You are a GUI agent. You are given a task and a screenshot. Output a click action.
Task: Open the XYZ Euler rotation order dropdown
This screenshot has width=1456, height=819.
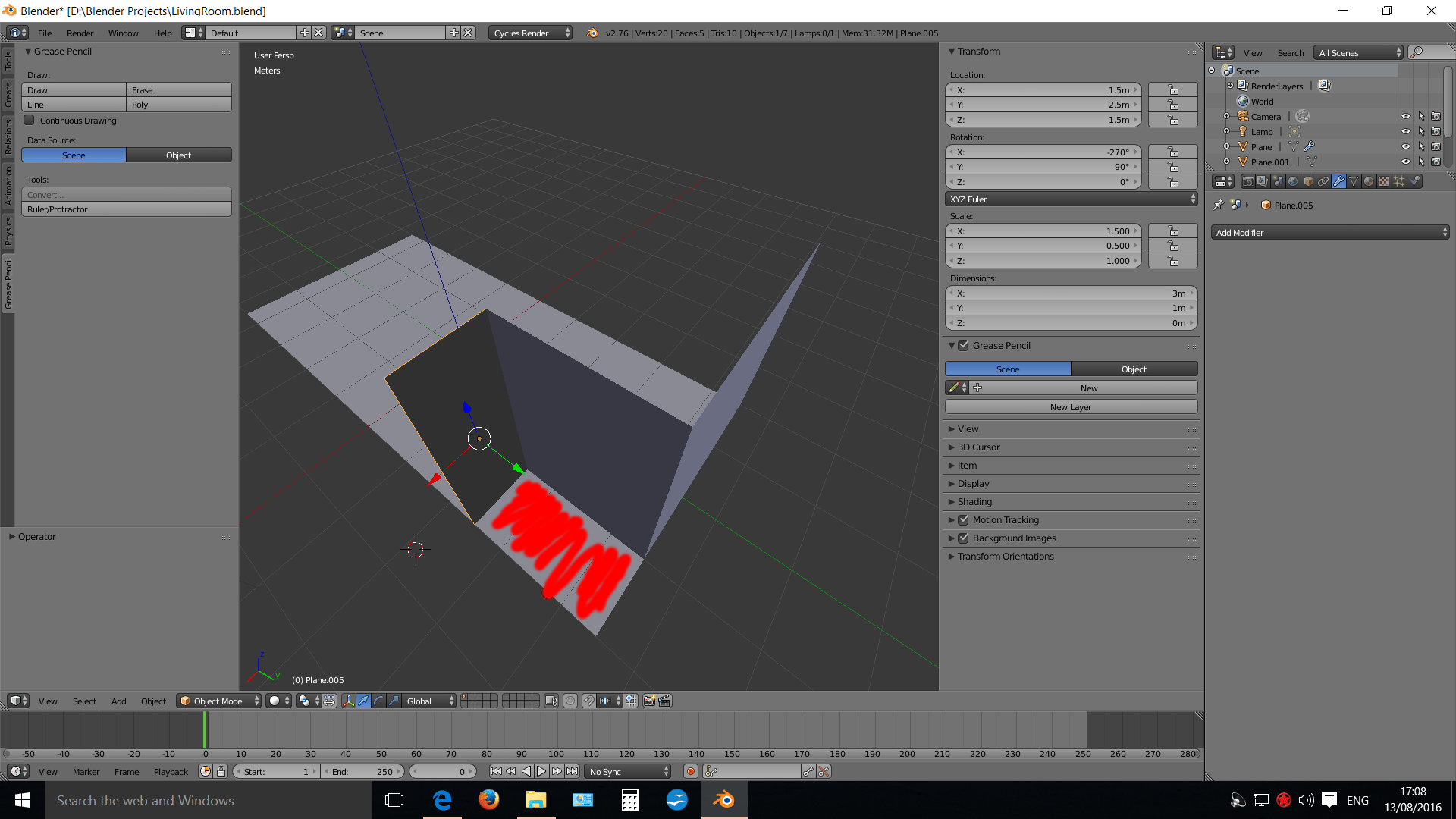1071,199
